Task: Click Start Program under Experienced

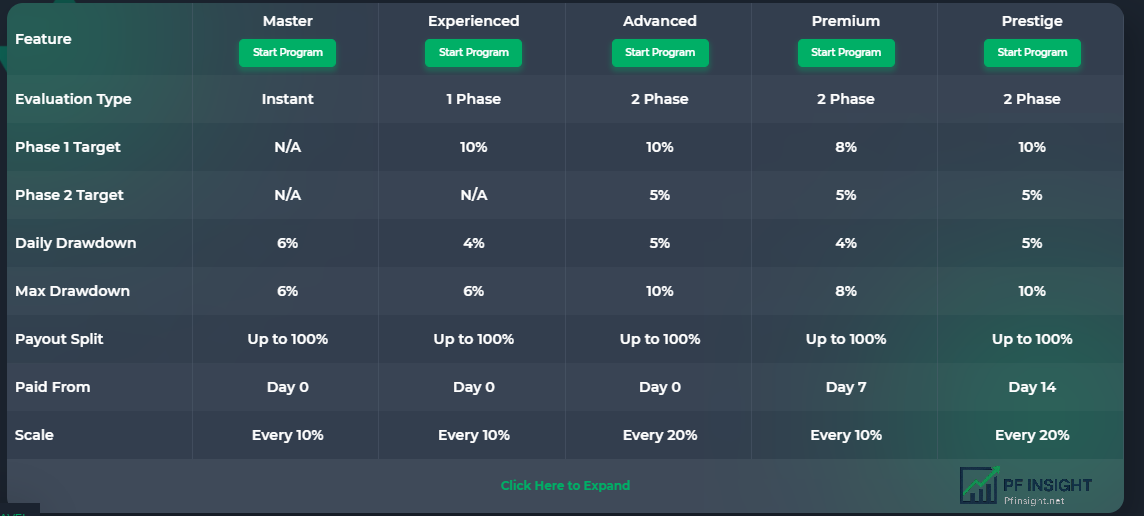Action: coord(474,53)
